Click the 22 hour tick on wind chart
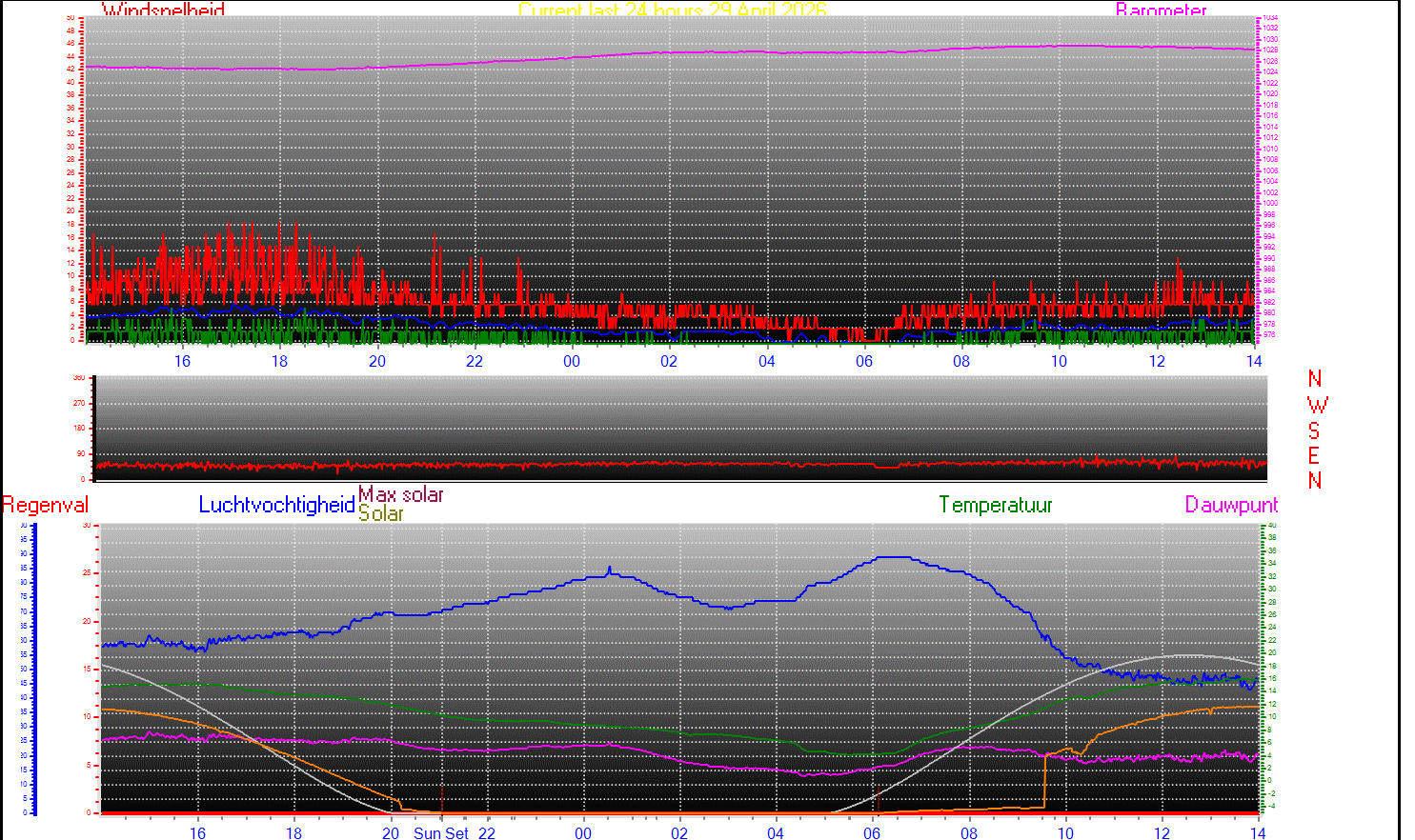The height and width of the screenshot is (840, 1415). [x=475, y=361]
